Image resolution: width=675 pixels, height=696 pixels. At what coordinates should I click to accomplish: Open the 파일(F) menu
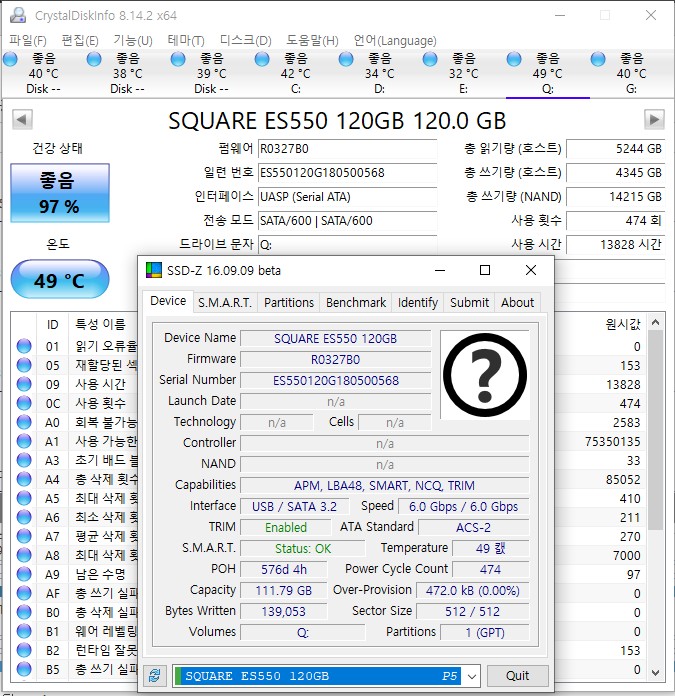[28, 40]
